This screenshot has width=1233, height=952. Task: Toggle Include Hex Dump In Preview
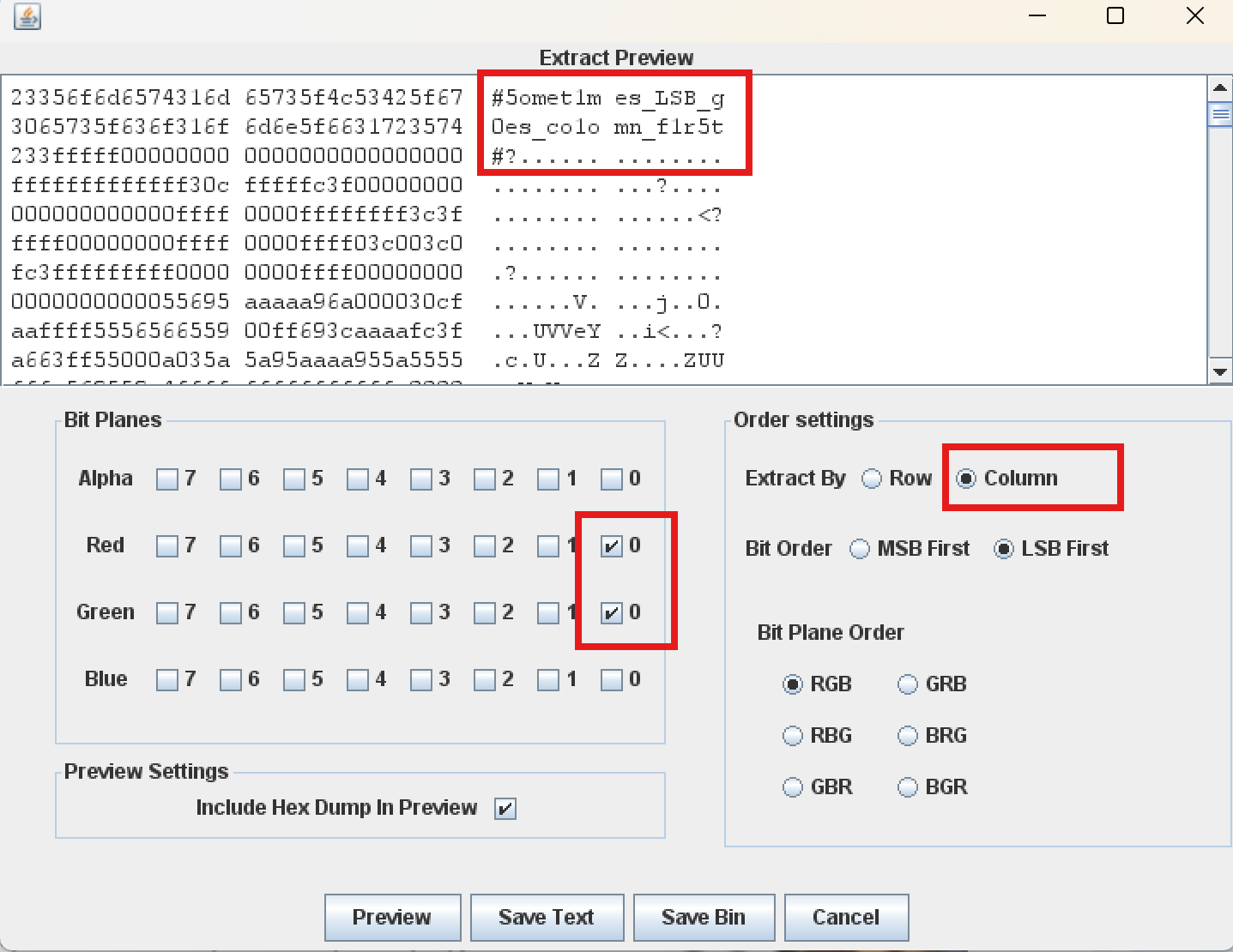tap(505, 809)
